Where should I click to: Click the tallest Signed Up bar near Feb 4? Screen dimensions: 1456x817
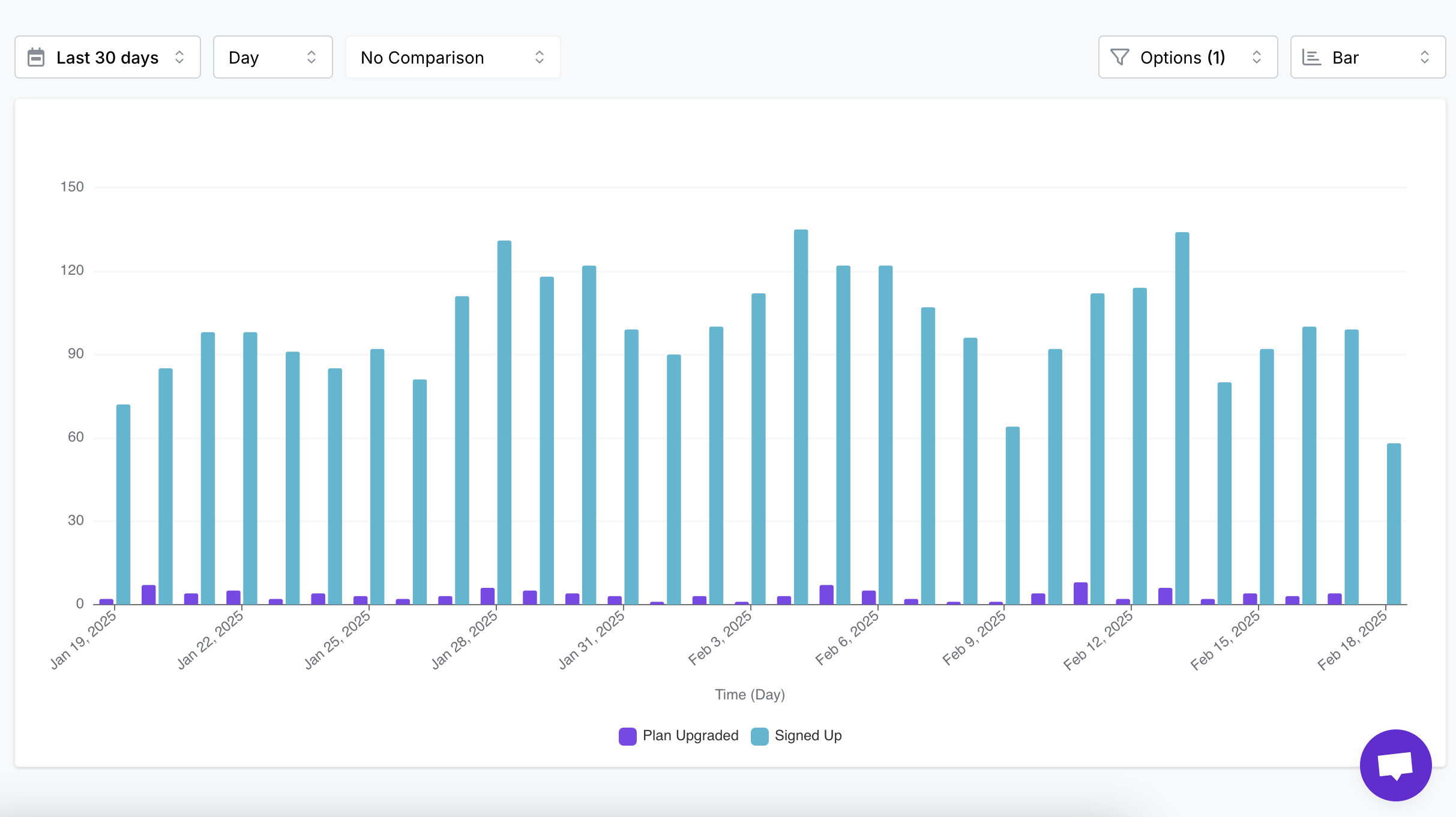click(x=801, y=420)
